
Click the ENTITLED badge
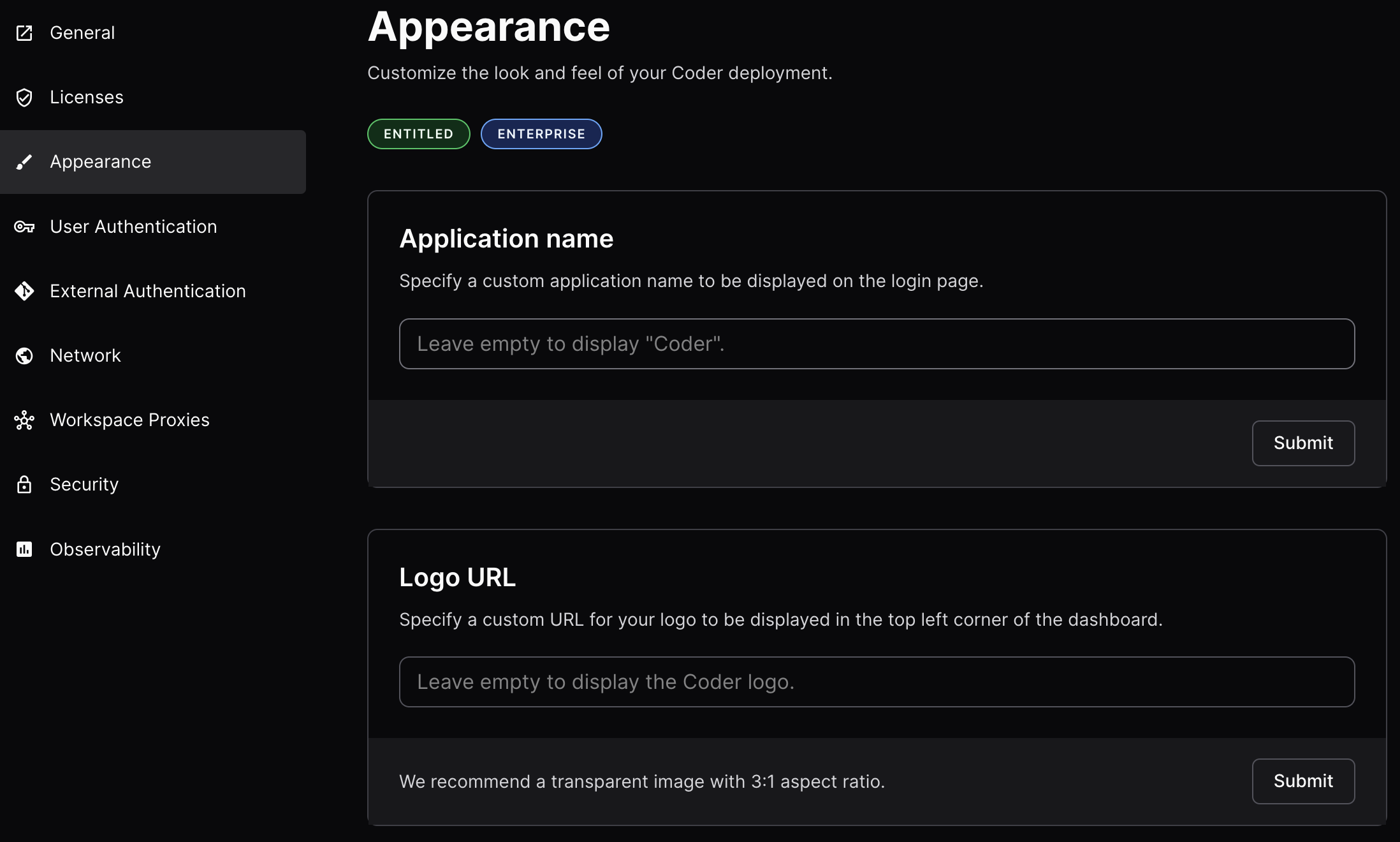[418, 134]
